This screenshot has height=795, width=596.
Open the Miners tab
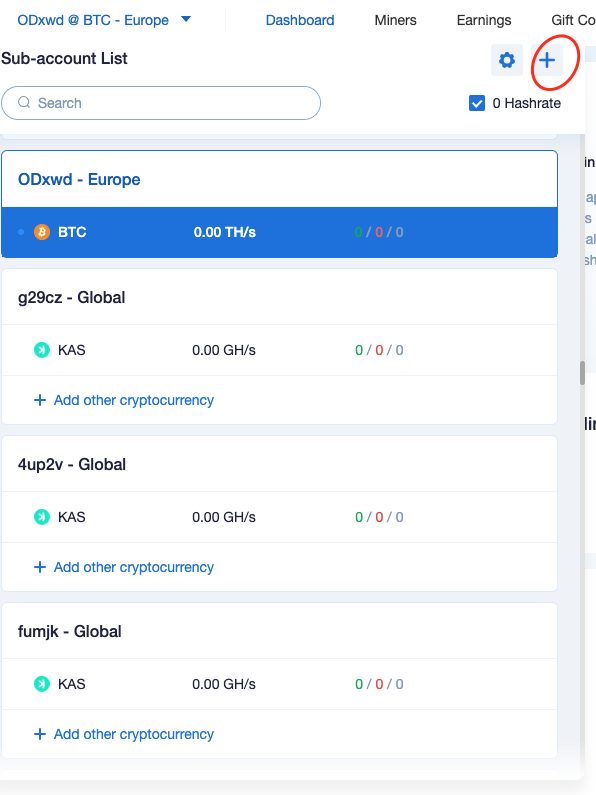pos(395,20)
